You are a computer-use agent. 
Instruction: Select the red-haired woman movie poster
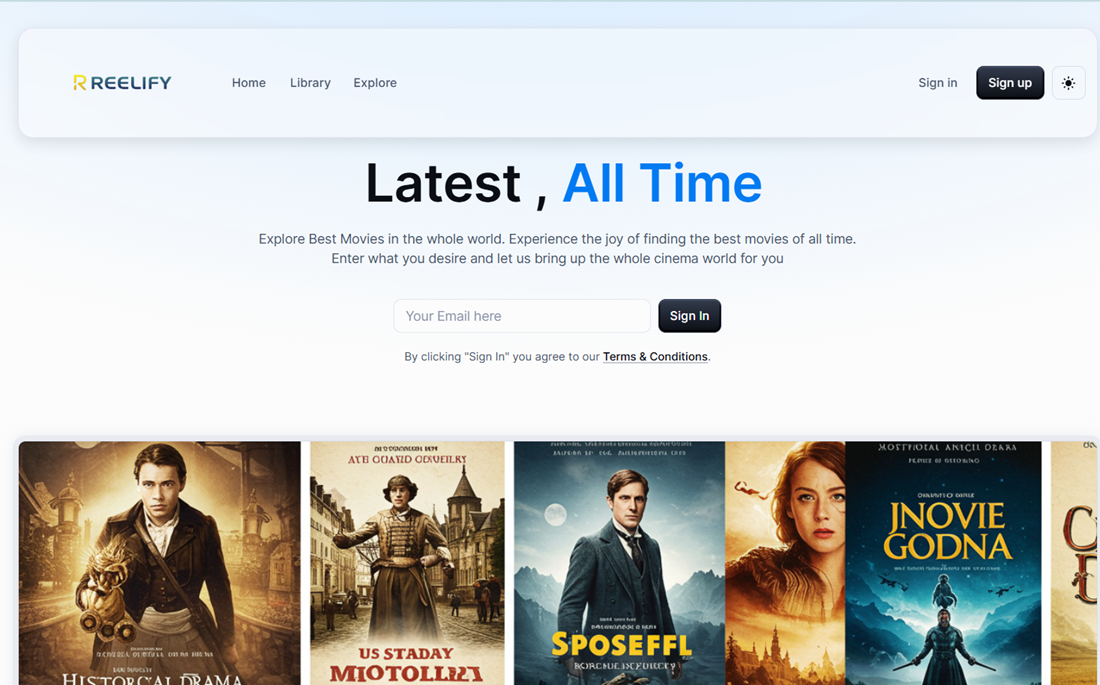pos(785,563)
